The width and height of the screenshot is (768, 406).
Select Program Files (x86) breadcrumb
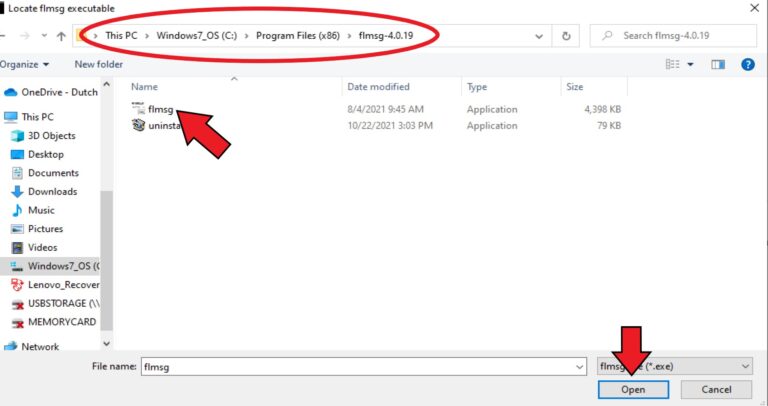[x=298, y=35]
